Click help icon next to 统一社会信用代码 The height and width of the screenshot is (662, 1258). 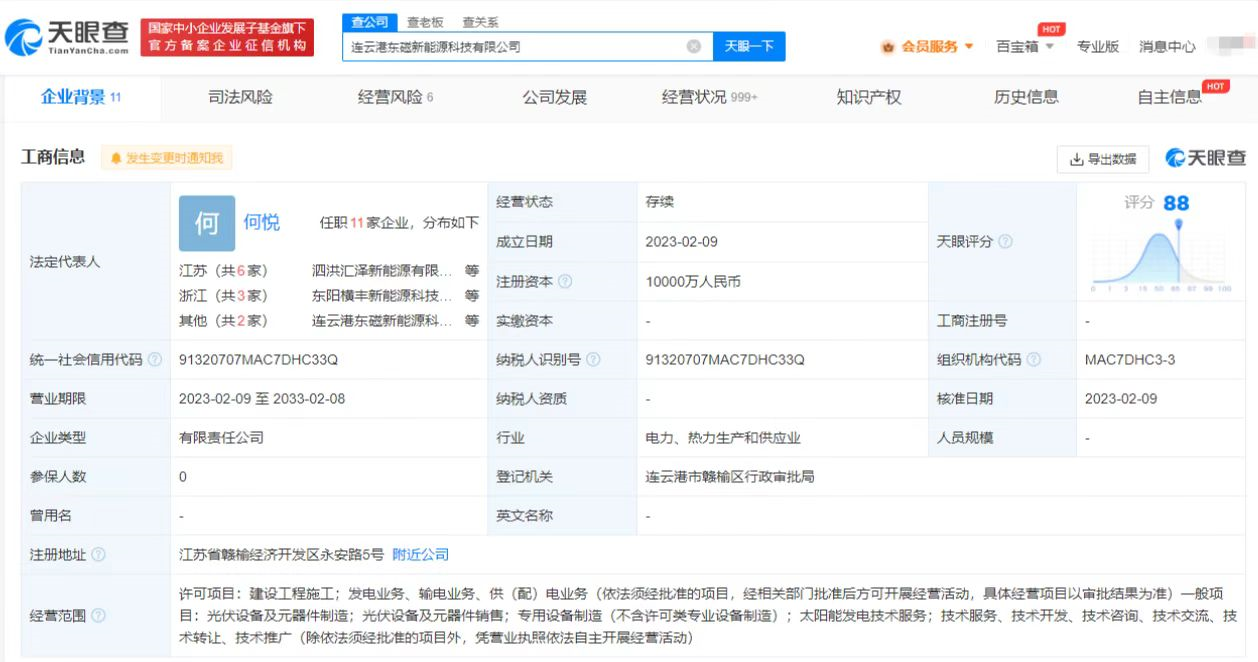pos(154,360)
